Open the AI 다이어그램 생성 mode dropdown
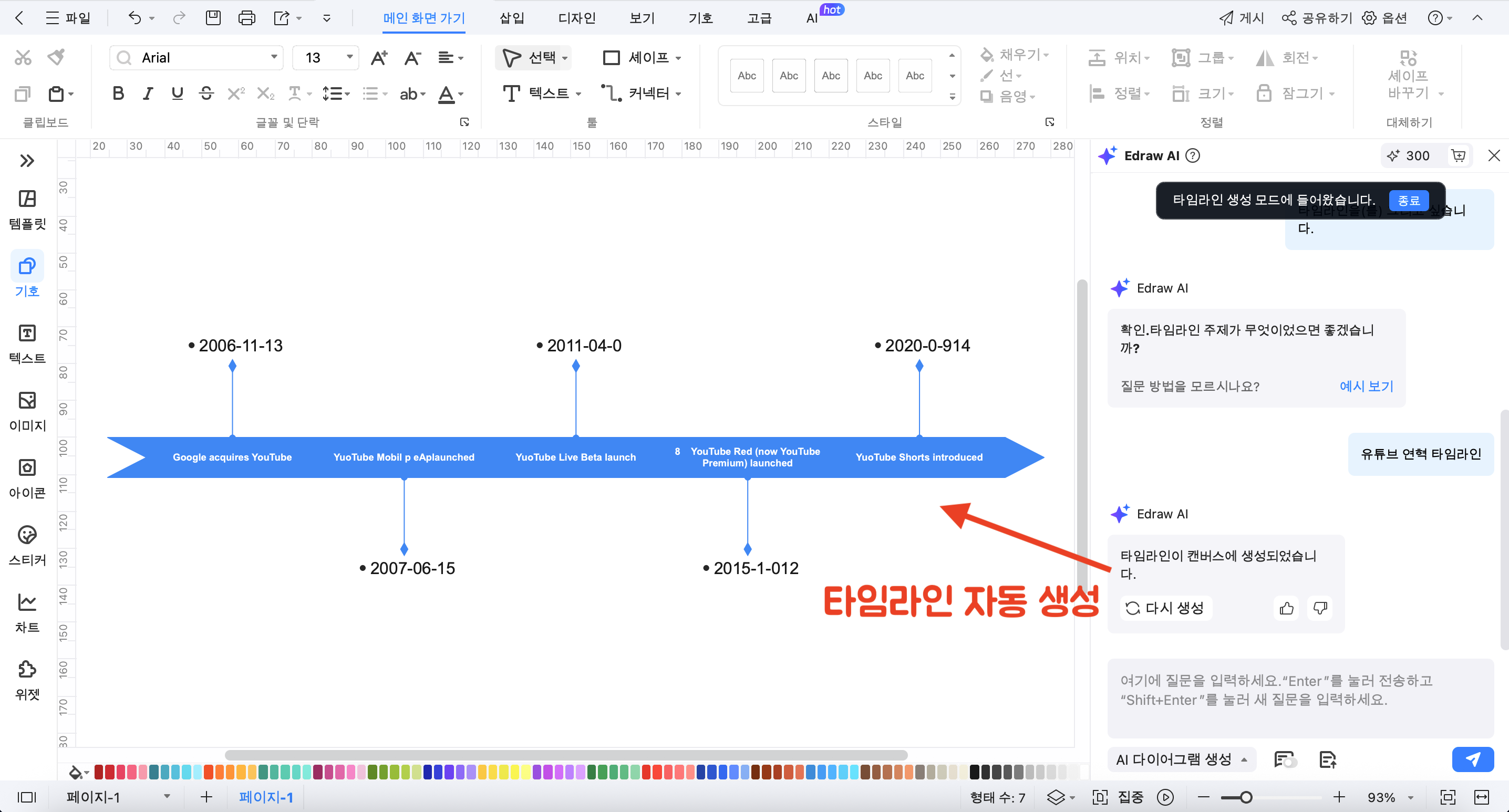The width and height of the screenshot is (1509, 812). point(1182,759)
